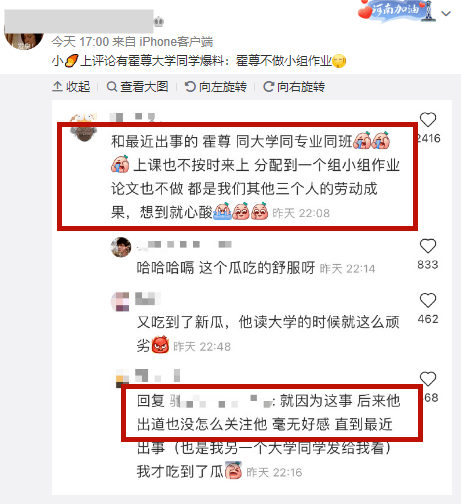
Task: Open the iPhone客户端 source link
Action: (x=176, y=42)
